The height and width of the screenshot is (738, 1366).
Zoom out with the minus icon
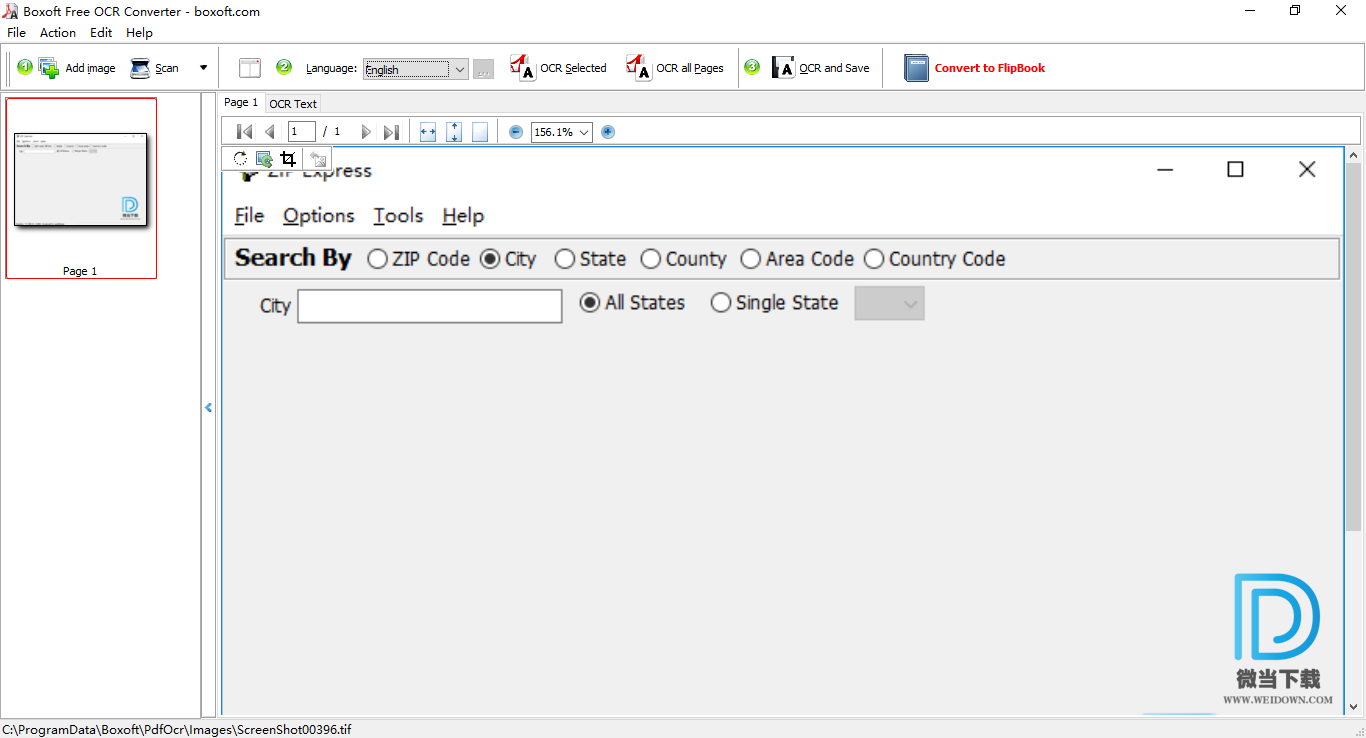[x=516, y=132]
